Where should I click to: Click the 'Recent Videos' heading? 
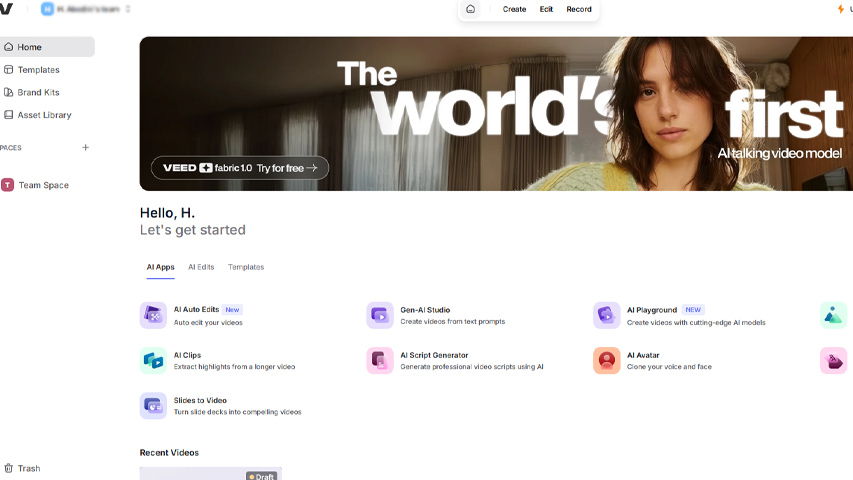tap(169, 452)
